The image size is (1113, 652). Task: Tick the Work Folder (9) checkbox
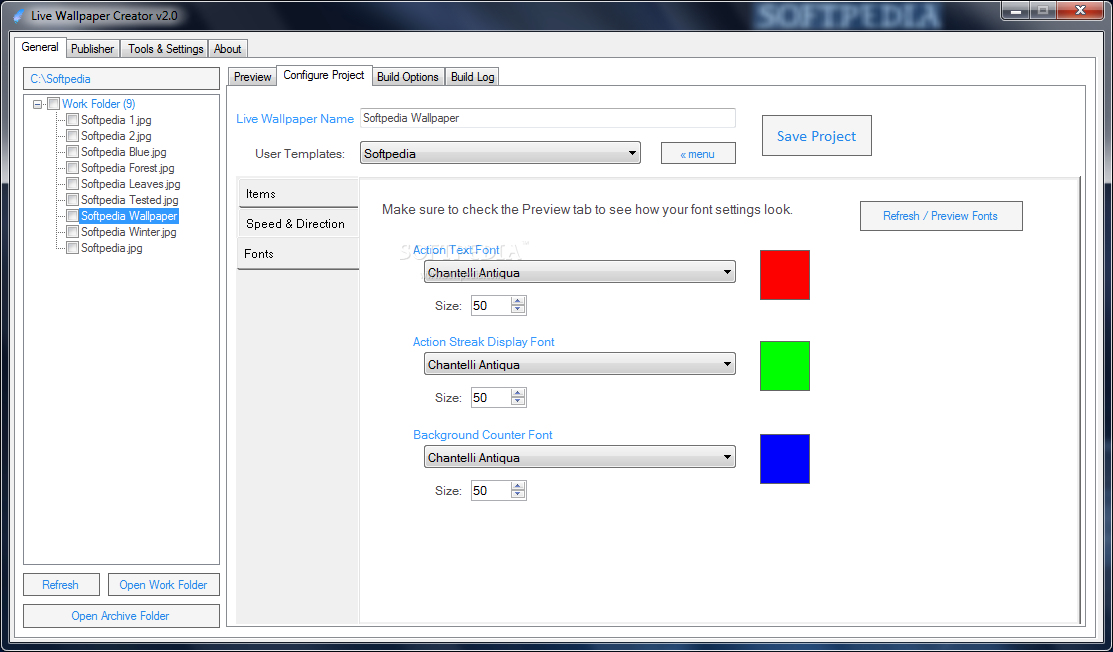(53, 104)
